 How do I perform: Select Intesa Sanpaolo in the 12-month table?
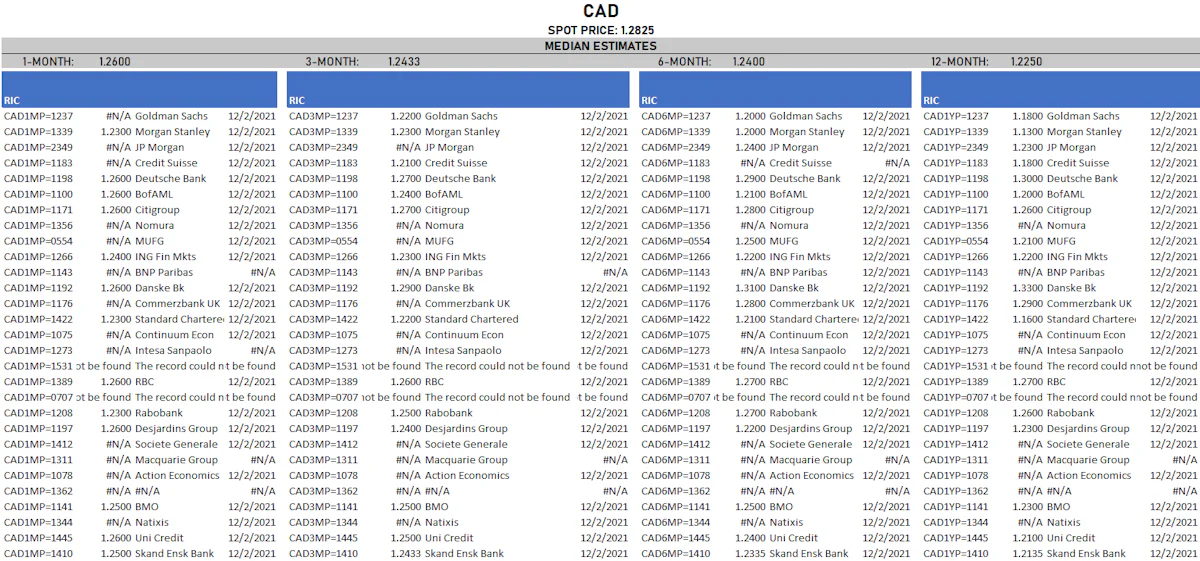[1085, 351]
